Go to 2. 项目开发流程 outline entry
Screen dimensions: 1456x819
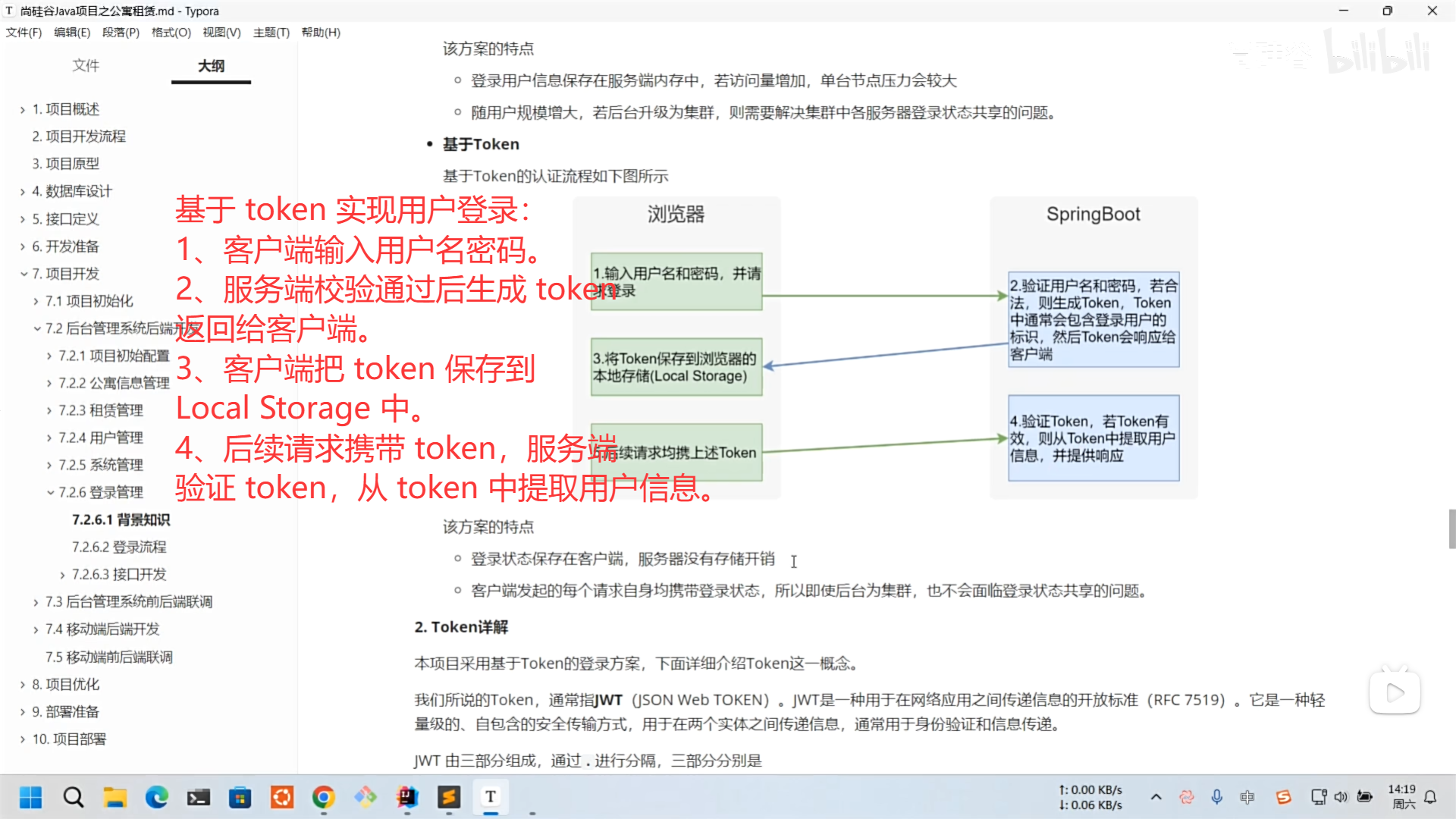pos(79,136)
